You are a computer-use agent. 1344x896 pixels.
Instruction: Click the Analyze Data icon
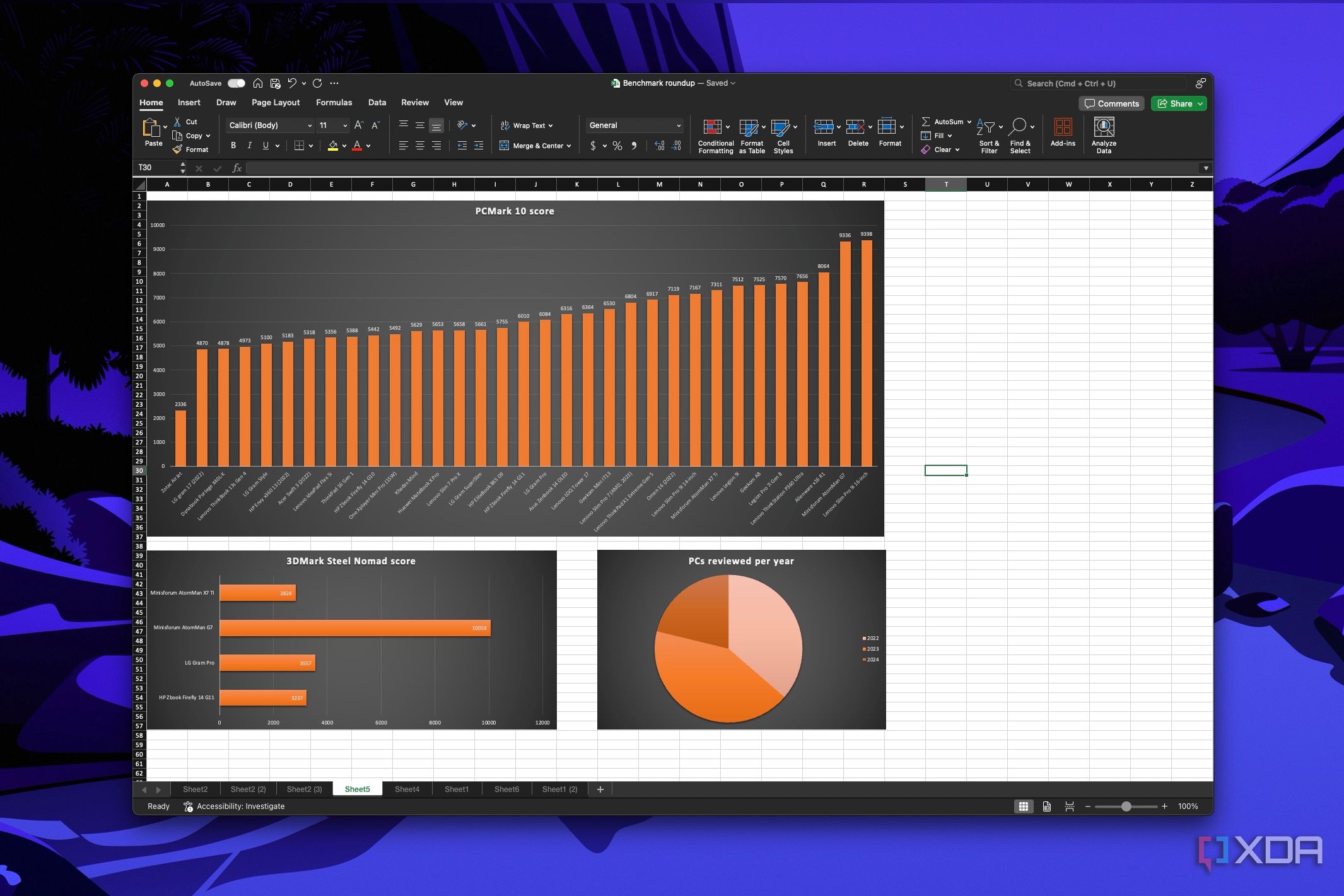1104,127
